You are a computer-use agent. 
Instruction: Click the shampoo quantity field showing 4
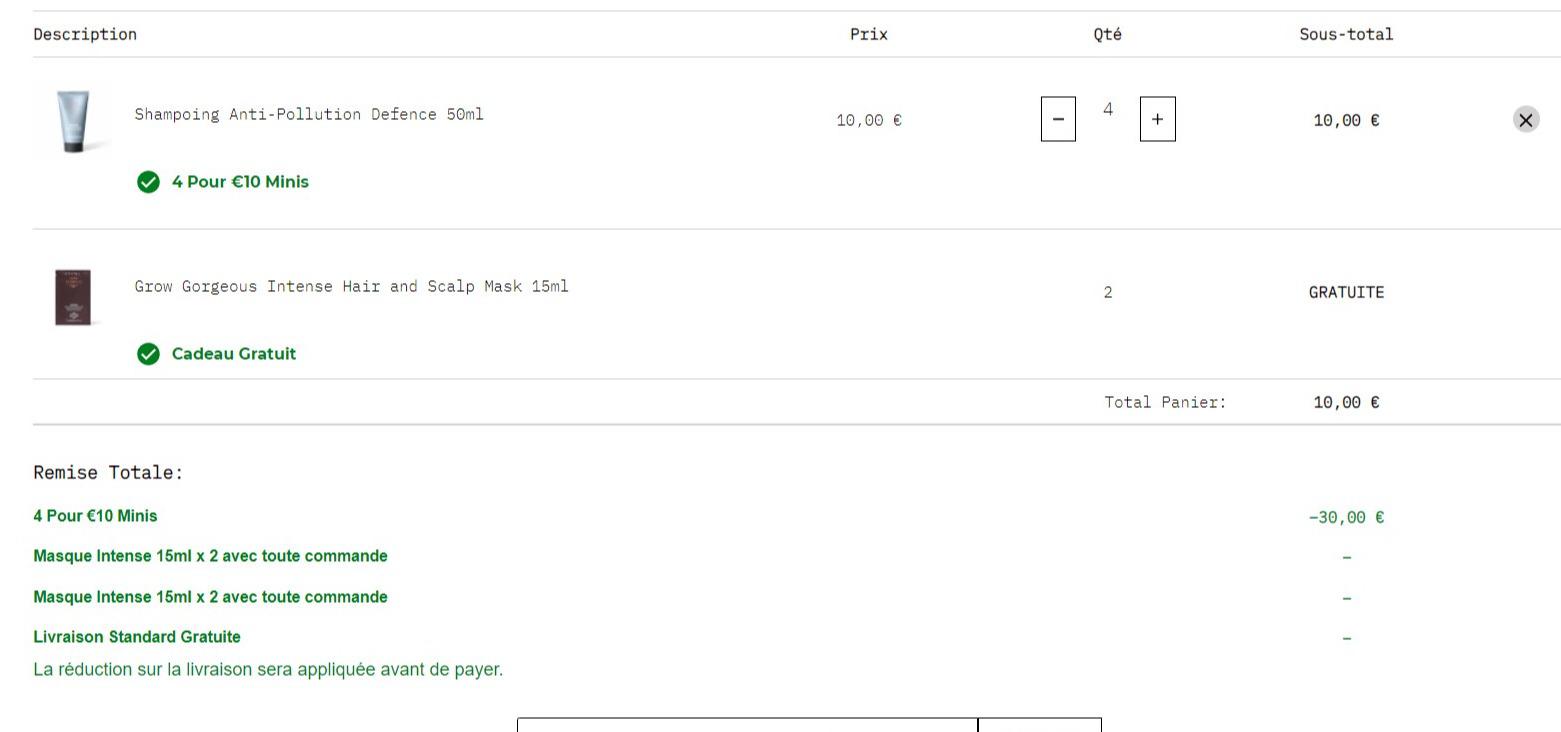click(x=1108, y=110)
